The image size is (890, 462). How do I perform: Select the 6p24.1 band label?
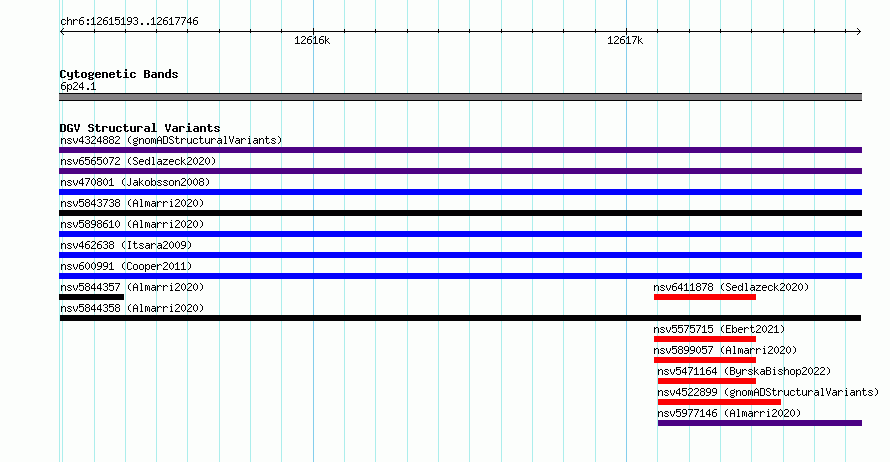(78, 86)
